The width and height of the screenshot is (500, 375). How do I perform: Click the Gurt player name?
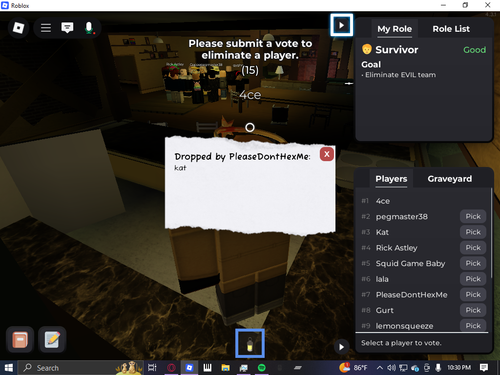tap(385, 310)
